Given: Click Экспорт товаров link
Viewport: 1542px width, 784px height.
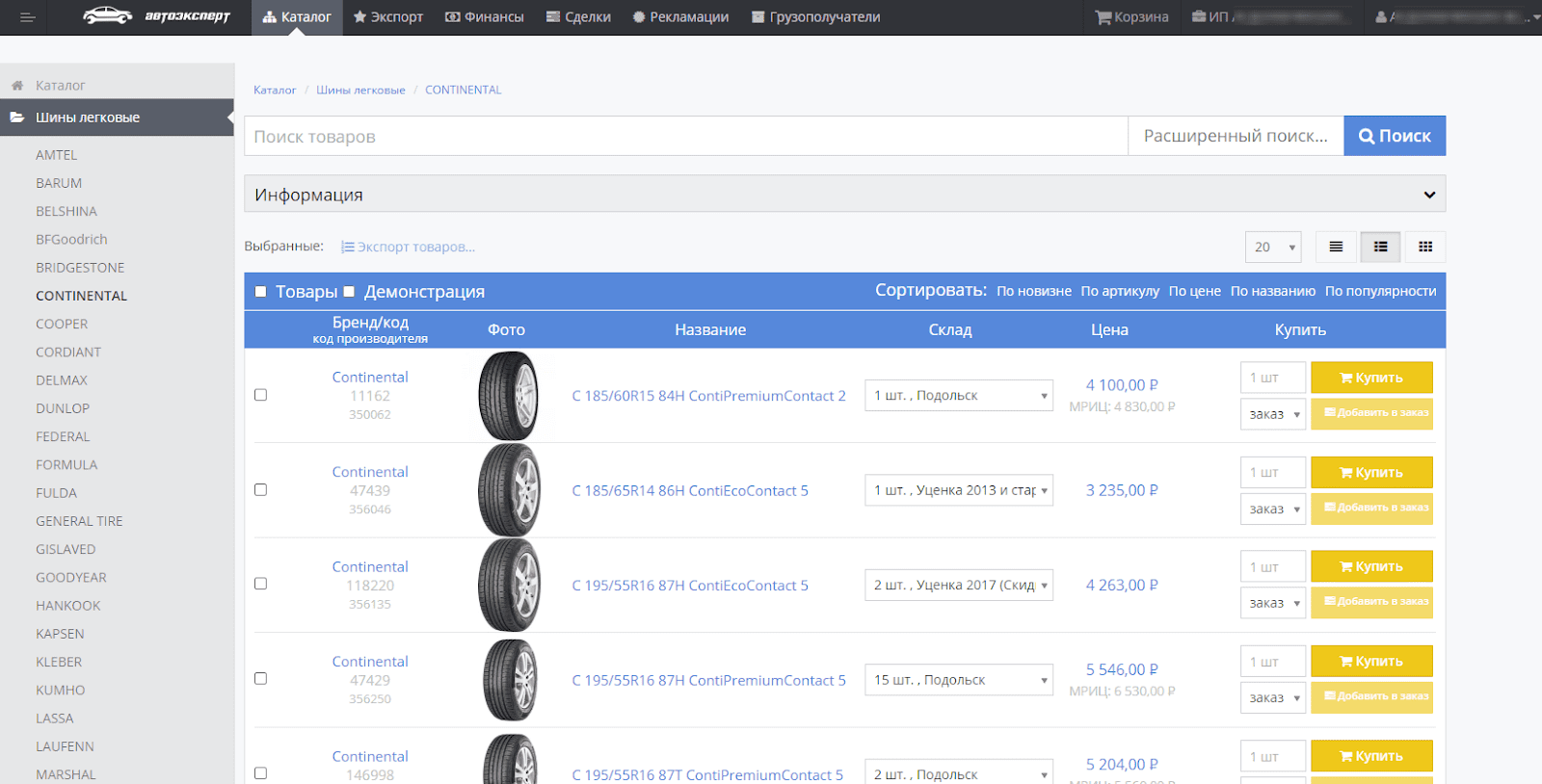Looking at the screenshot, I should (408, 248).
